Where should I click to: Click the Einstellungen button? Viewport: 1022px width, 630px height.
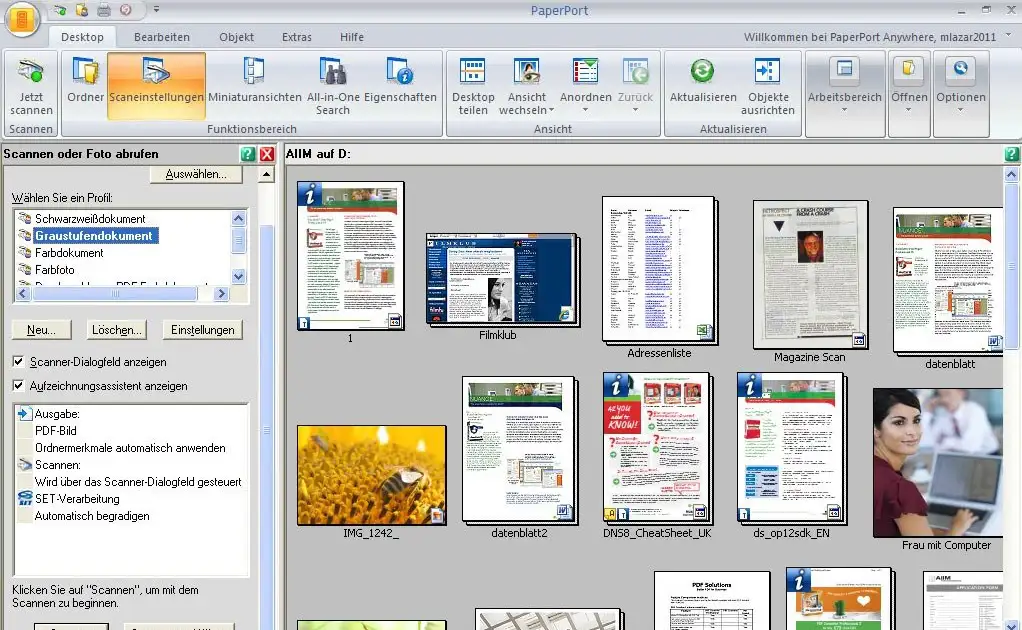tap(203, 330)
